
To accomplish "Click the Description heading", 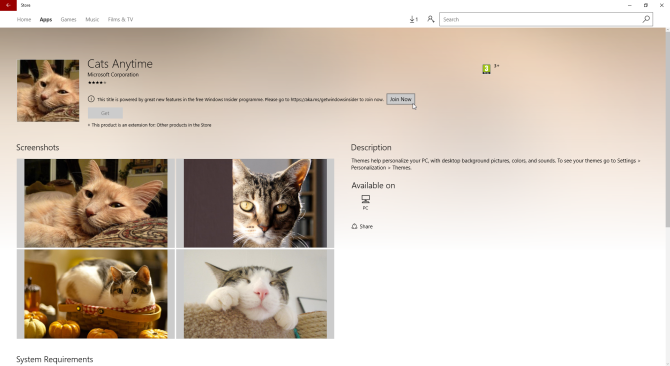I will [x=371, y=147].
